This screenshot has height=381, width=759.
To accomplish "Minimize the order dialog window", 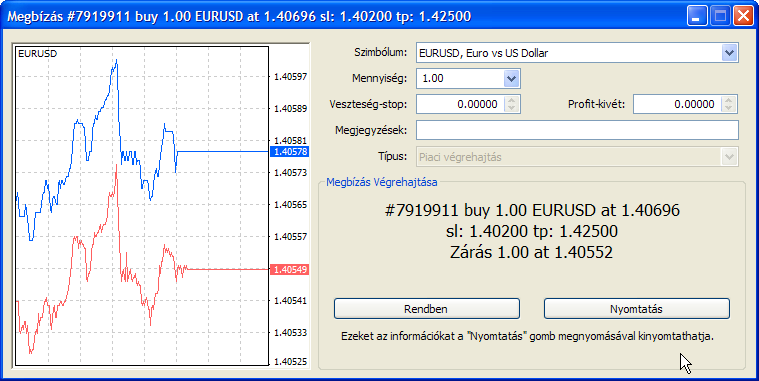I will (x=697, y=16).
